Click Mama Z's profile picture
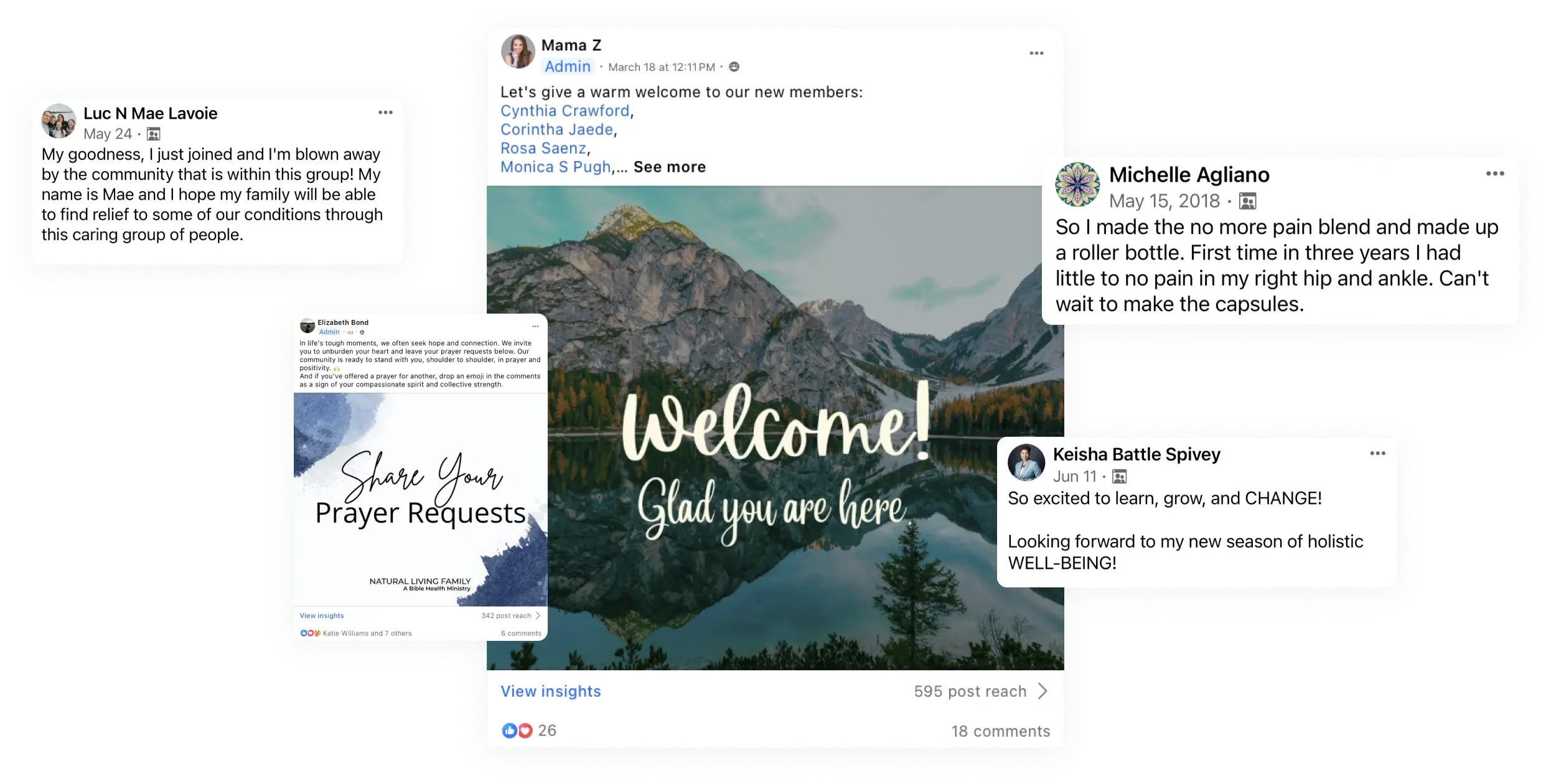 click(518, 52)
